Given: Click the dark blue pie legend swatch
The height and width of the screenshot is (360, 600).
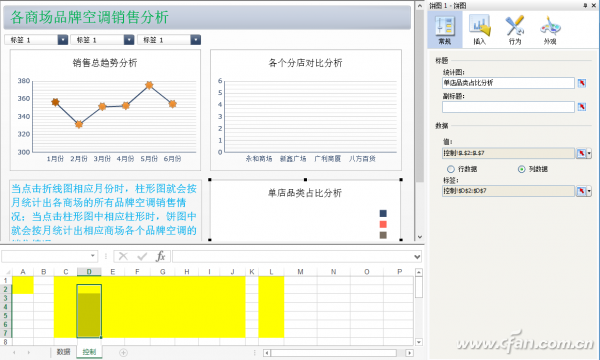Looking at the screenshot, I should [383, 213].
